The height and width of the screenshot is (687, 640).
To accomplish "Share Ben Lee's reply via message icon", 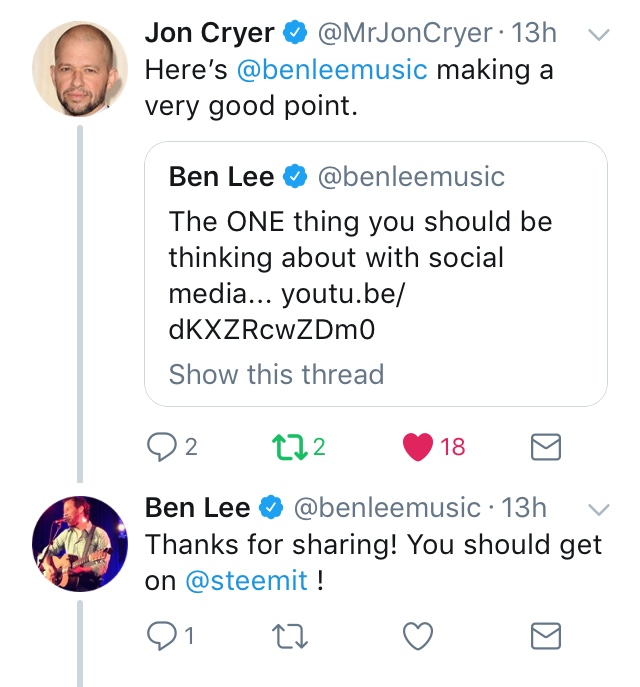I will pos(544,635).
